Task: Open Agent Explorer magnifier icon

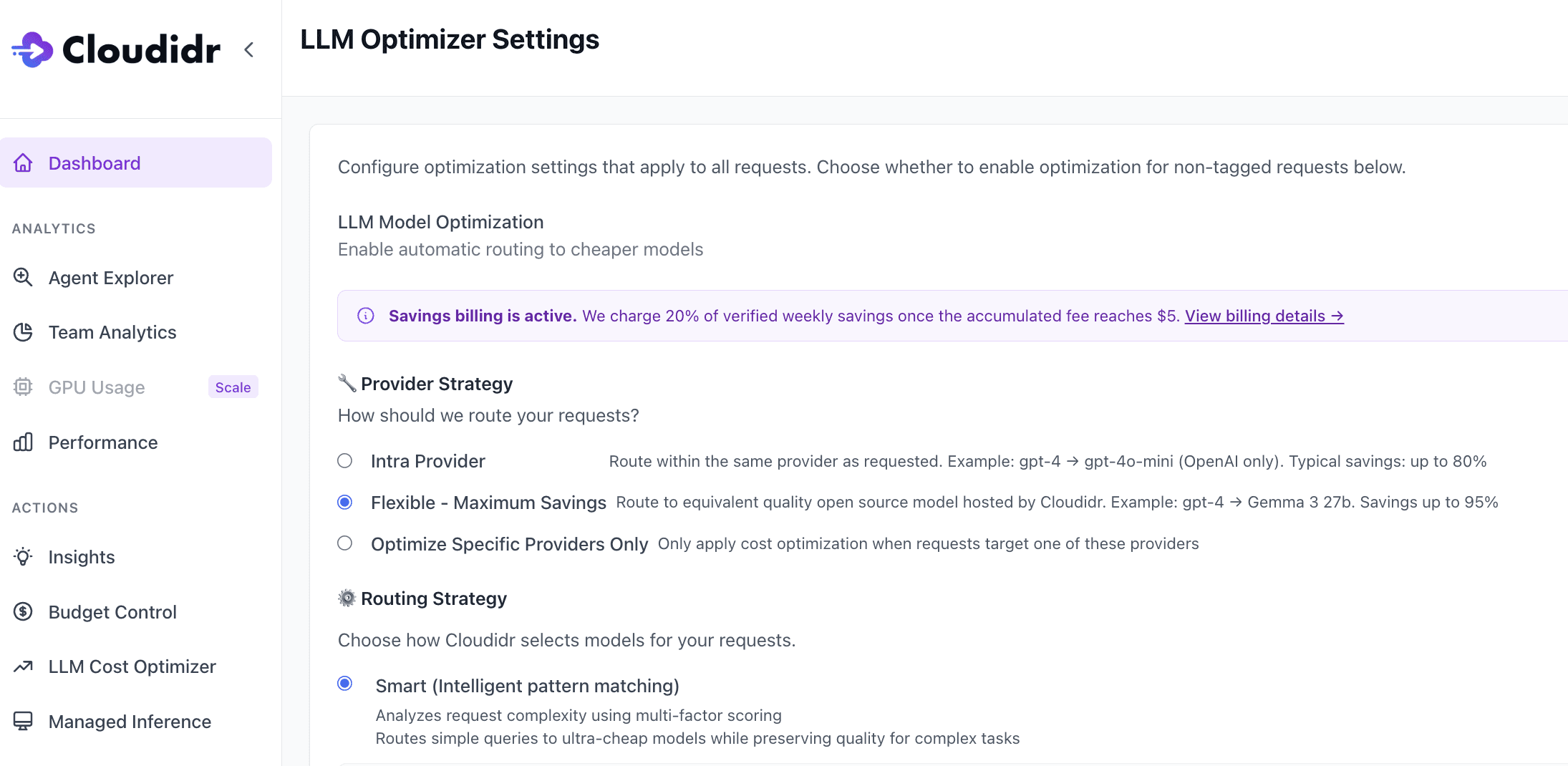Action: 24,277
